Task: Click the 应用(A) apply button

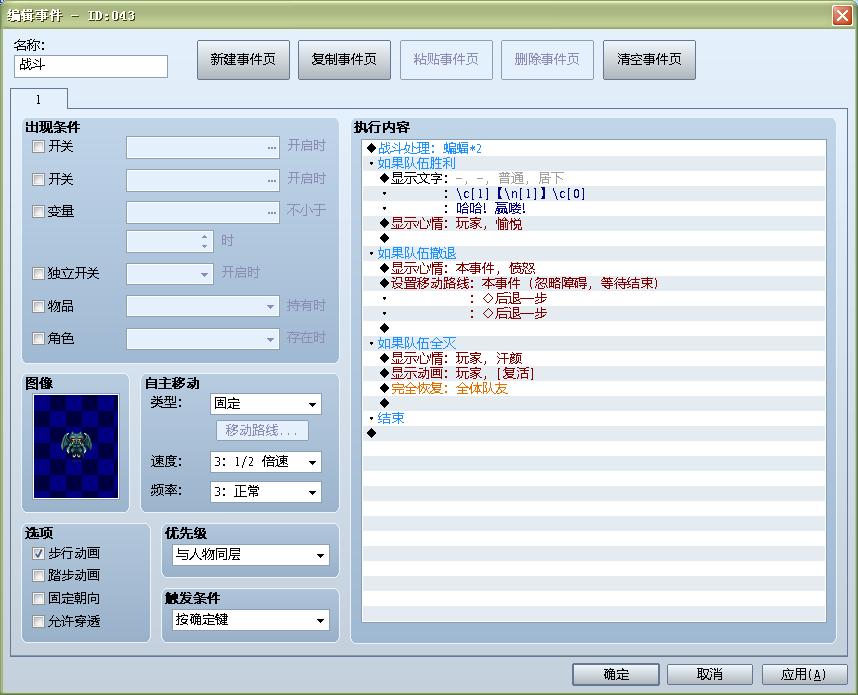Action: [805, 674]
